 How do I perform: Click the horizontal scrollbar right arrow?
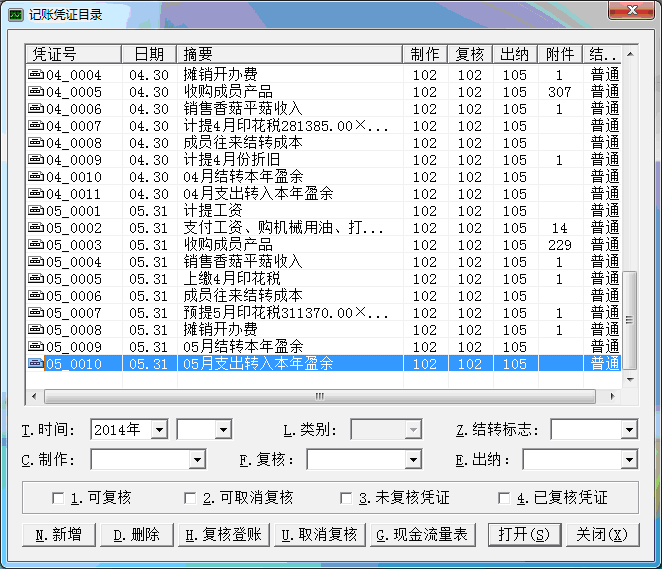coord(612,396)
